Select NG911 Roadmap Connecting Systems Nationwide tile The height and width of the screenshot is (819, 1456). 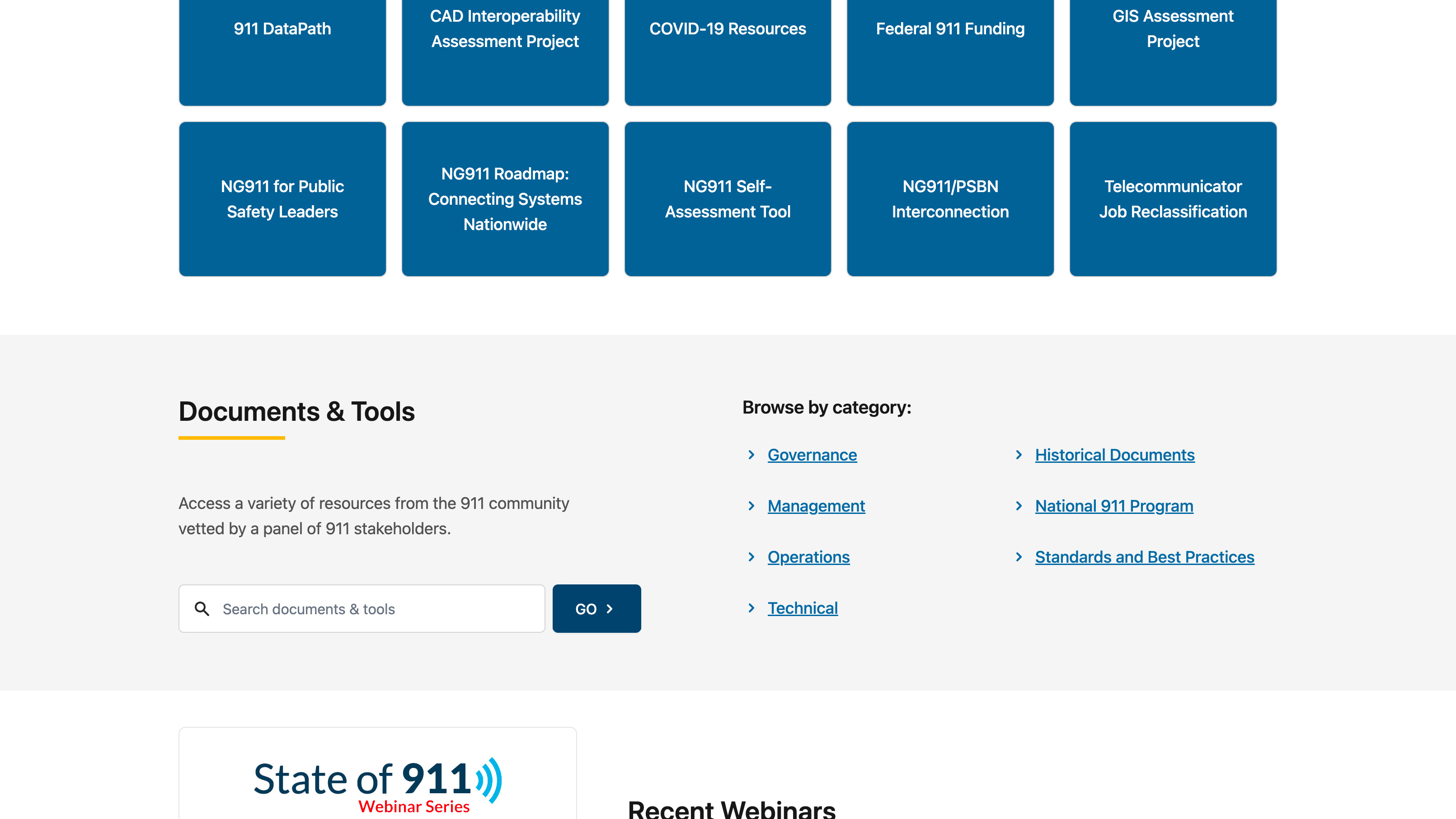pos(505,199)
